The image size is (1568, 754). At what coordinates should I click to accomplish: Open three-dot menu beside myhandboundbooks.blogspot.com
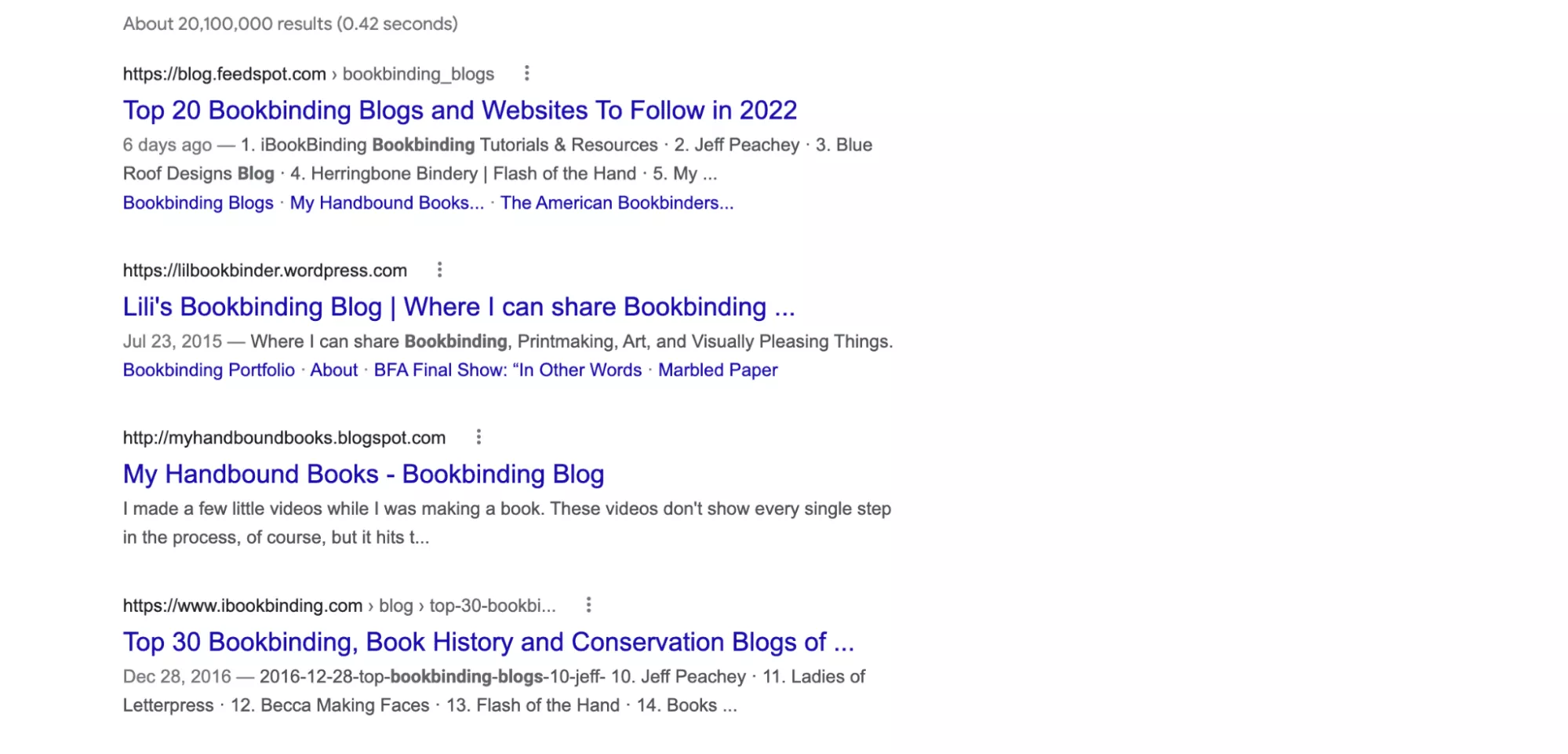tap(478, 437)
